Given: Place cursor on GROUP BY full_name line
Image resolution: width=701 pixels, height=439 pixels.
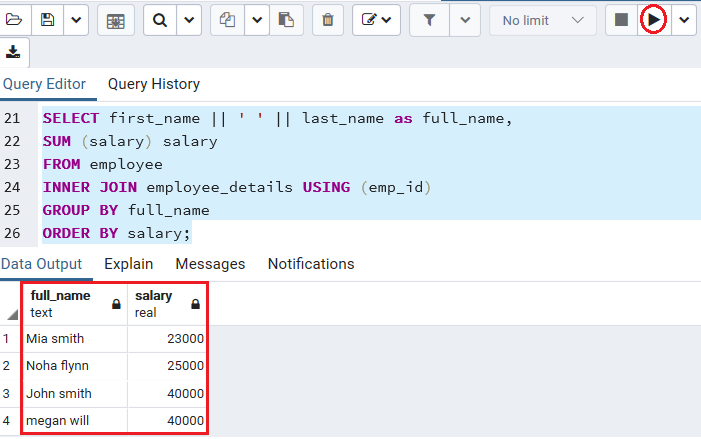Looking at the screenshot, I should [126, 210].
